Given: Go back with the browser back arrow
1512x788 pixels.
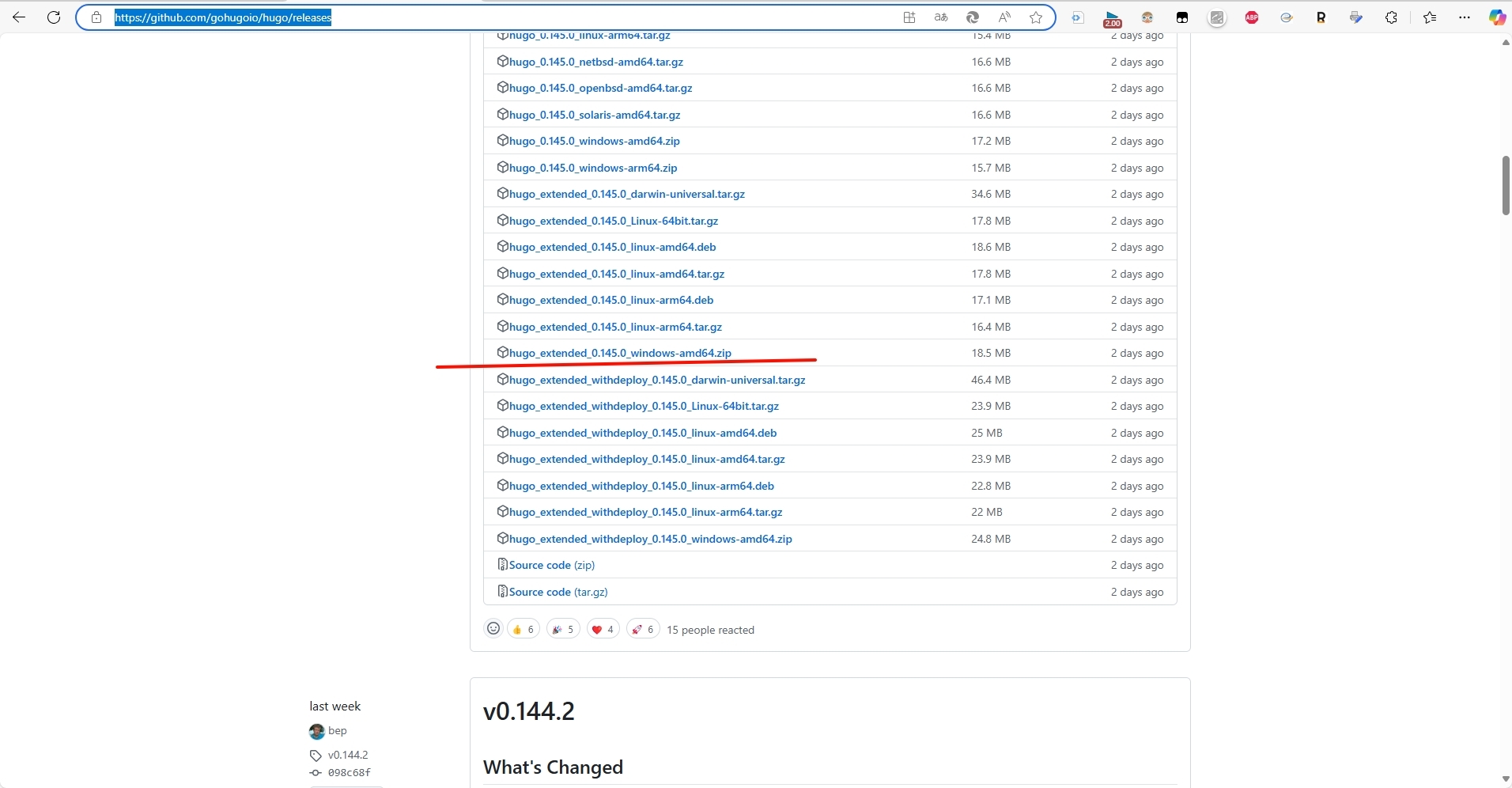Looking at the screenshot, I should coord(19,17).
